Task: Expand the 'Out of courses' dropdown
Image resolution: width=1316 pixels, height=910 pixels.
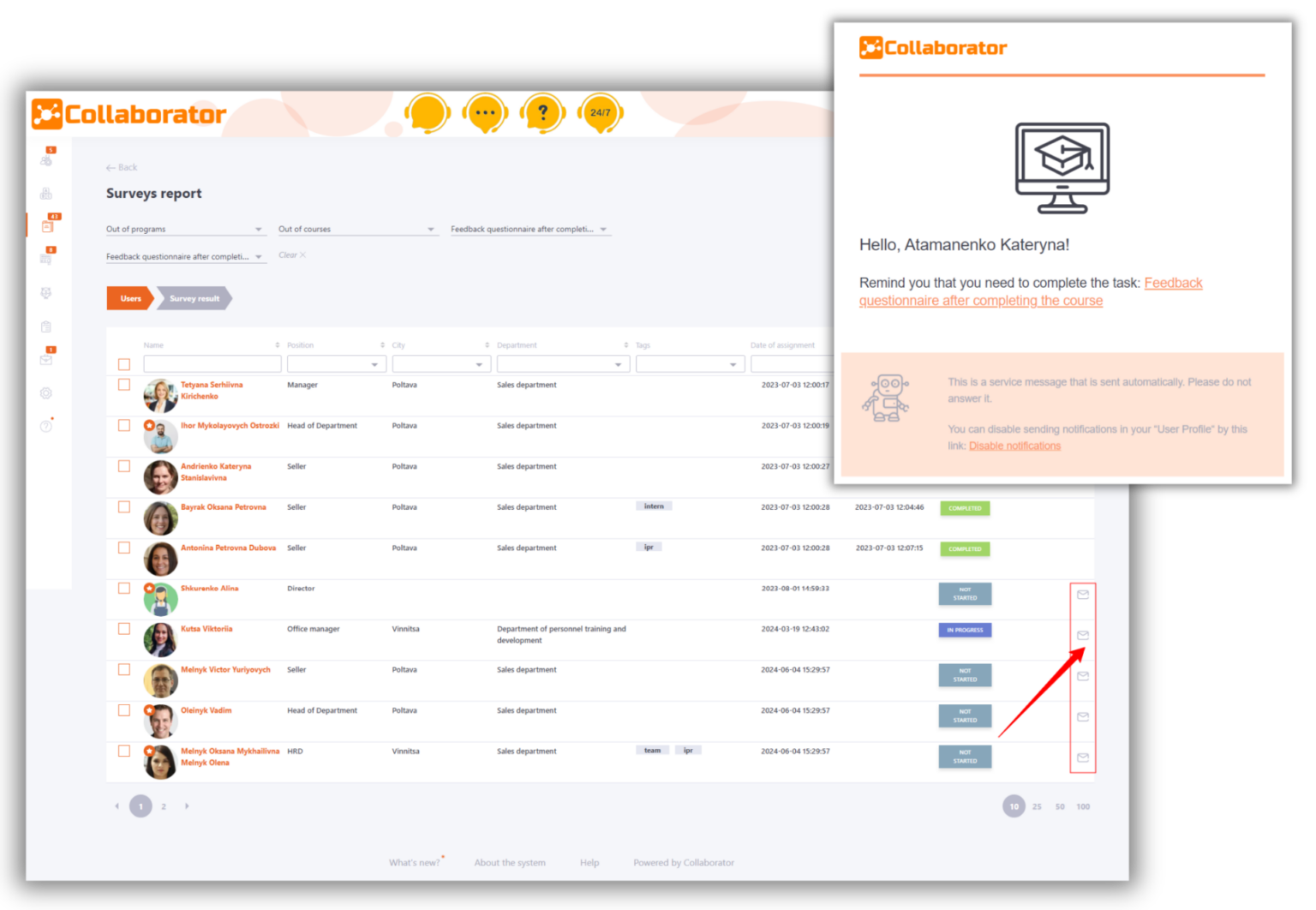Action: 358,229
